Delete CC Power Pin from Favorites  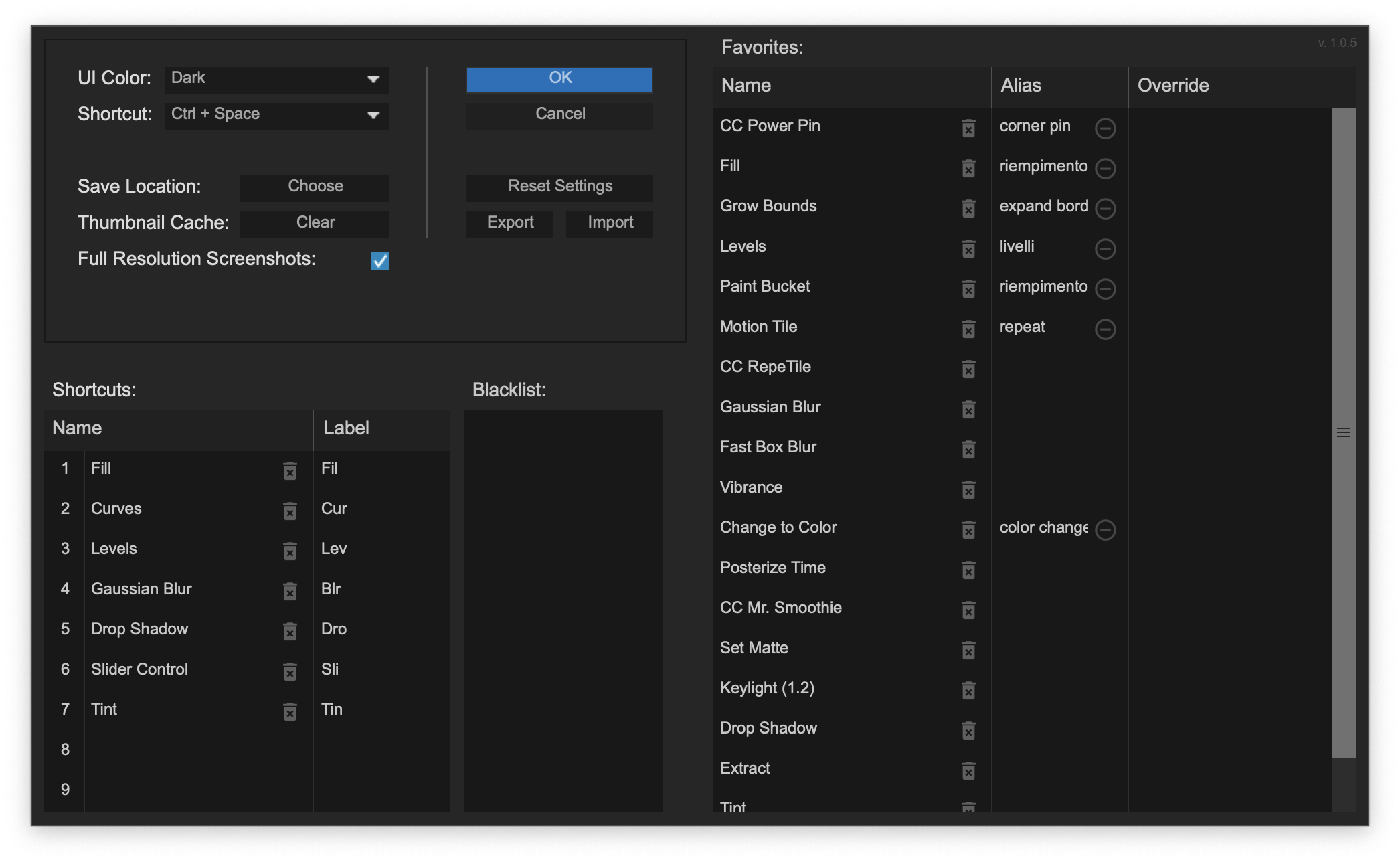coord(968,128)
